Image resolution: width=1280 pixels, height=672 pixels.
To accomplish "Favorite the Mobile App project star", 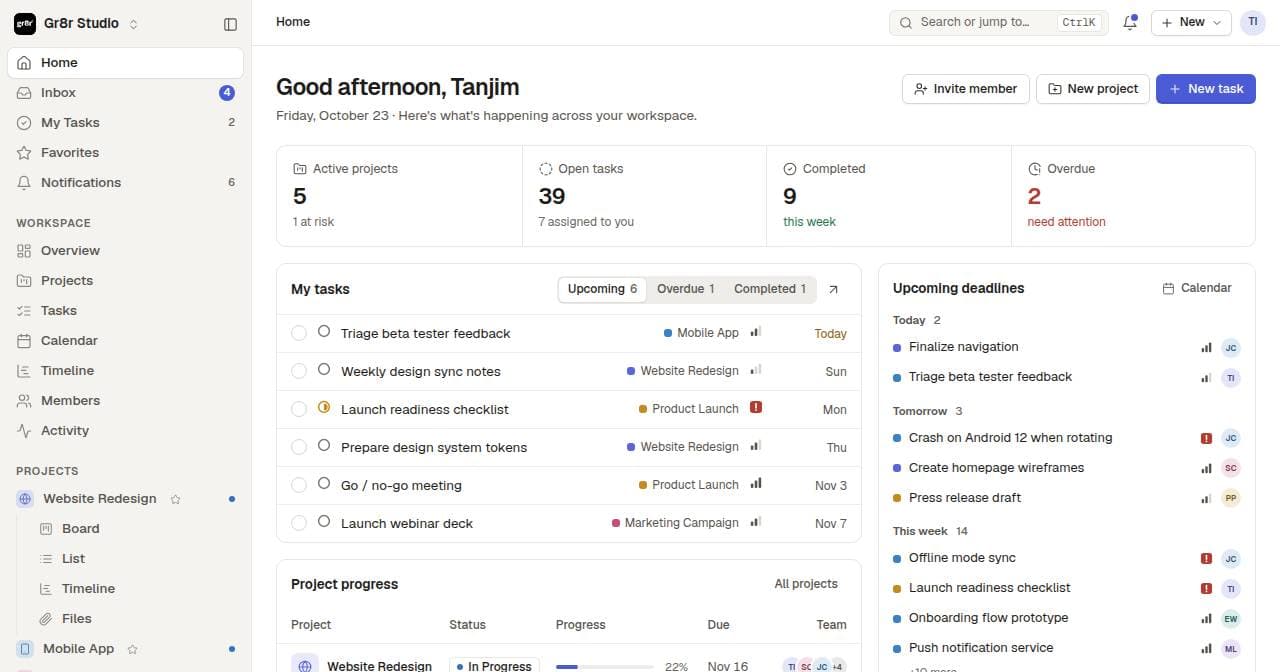I will point(132,649).
